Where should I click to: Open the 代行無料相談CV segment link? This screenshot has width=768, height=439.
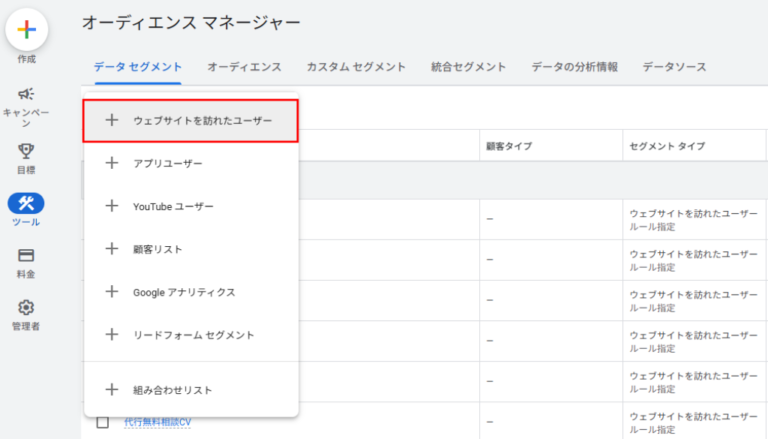tap(157, 422)
